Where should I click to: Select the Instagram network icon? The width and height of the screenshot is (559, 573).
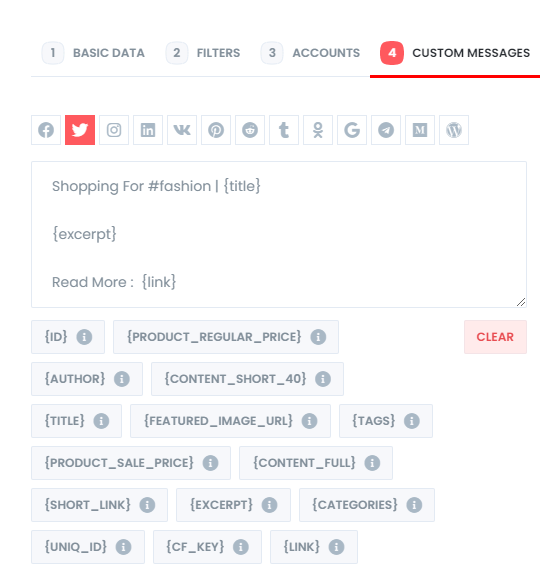tap(114, 130)
